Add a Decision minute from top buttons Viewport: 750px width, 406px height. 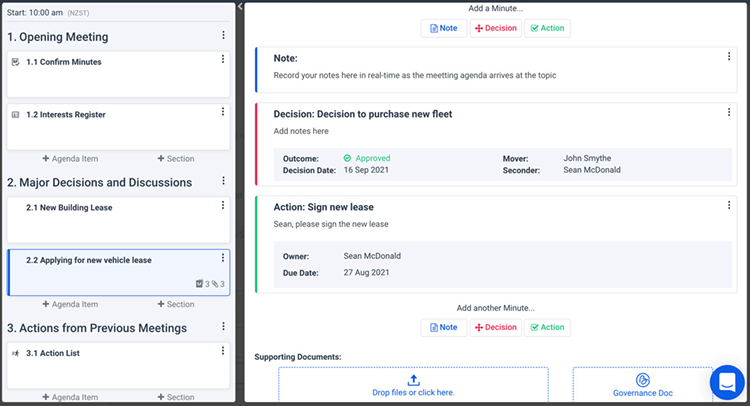tap(496, 28)
